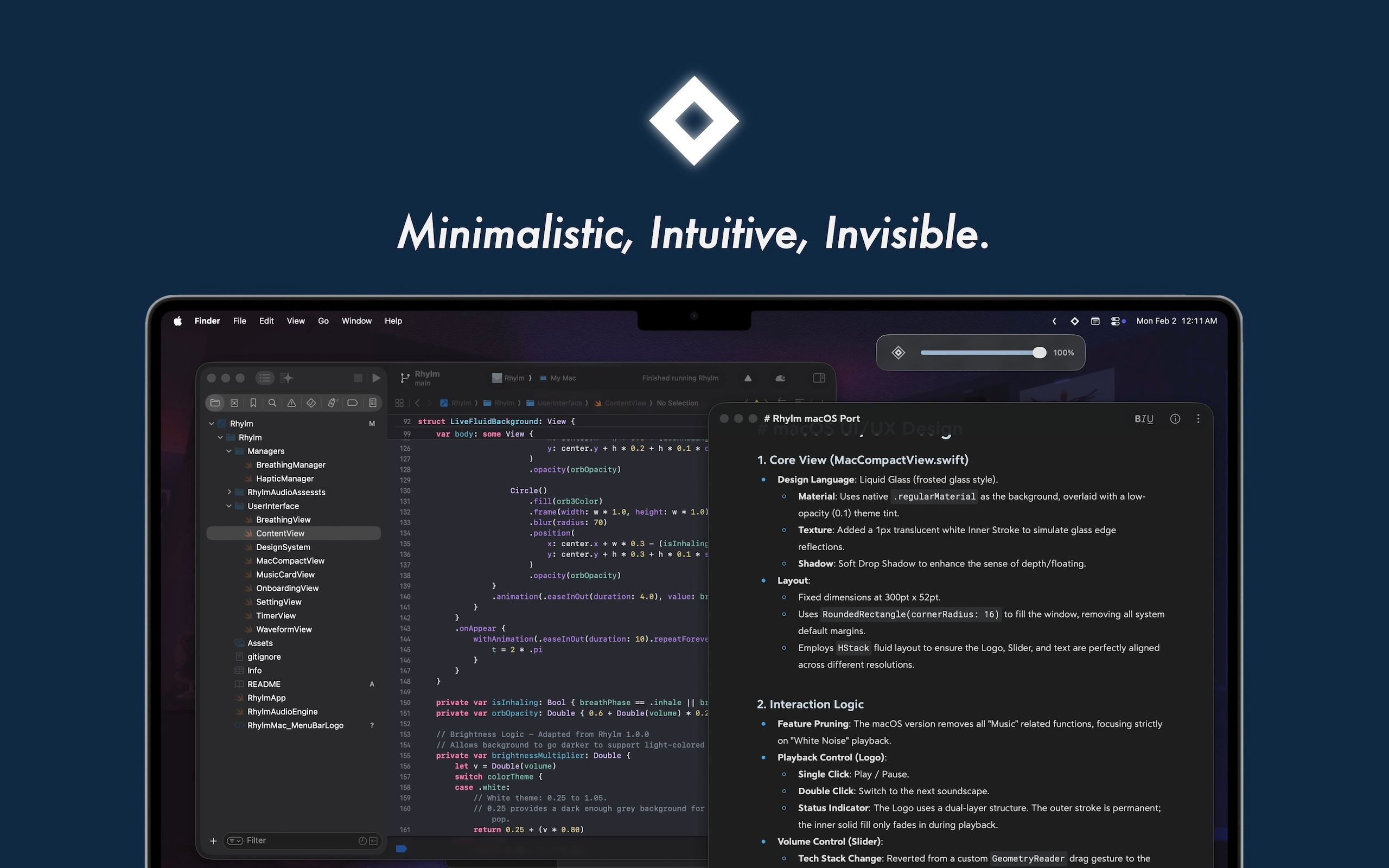This screenshot has width=1389, height=868.
Task: Collapse the top-level Rhylm project
Action: pos(211,424)
